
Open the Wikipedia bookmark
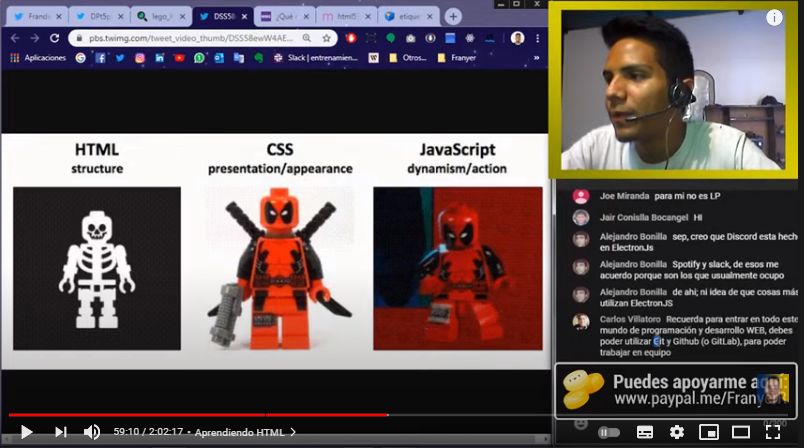point(373,58)
